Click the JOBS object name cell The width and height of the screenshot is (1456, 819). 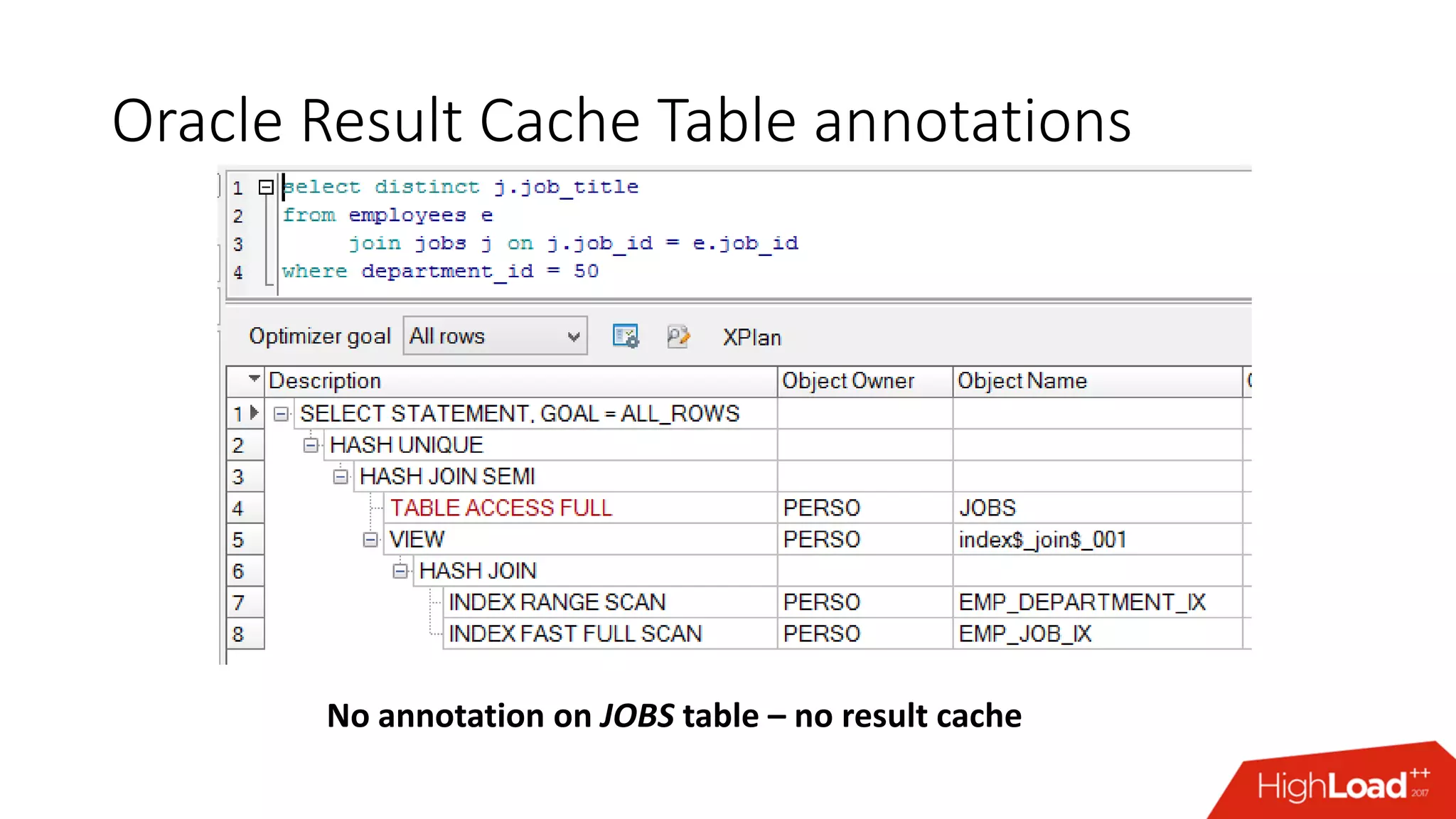pos(1098,508)
